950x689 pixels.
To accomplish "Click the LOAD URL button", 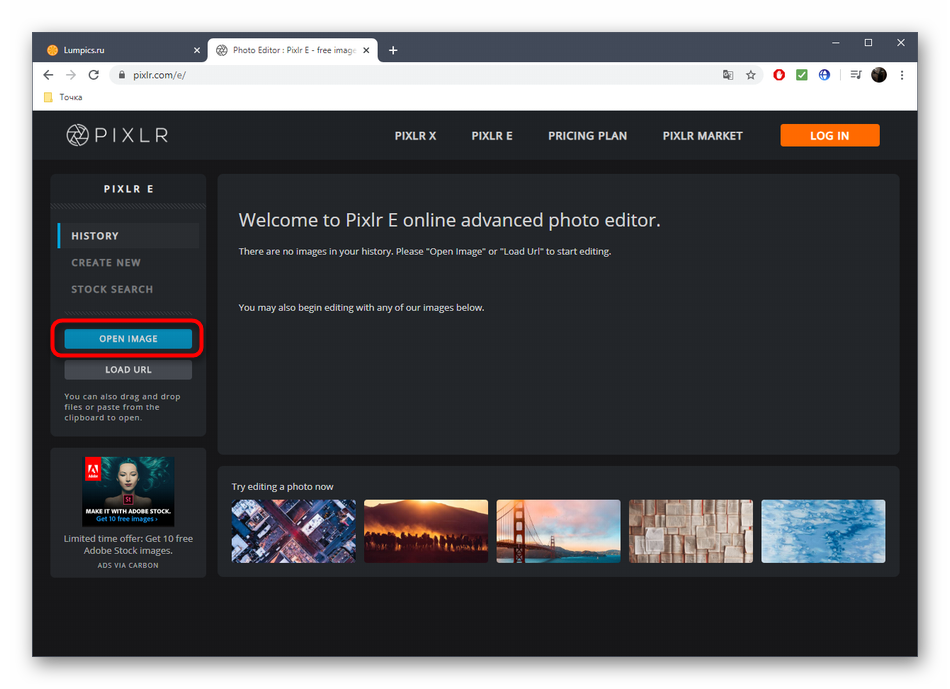I will pyautogui.click(x=128, y=370).
